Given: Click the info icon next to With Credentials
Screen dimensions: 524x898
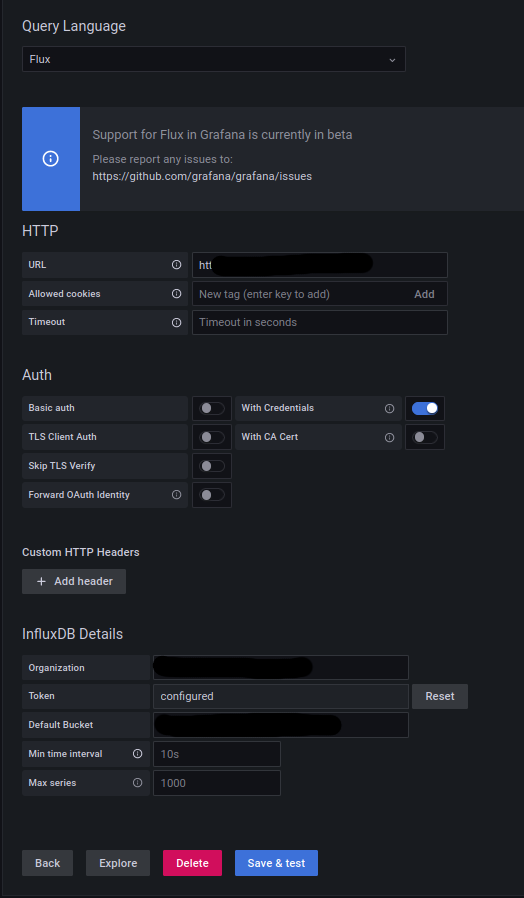Looking at the screenshot, I should pyautogui.click(x=389, y=408).
